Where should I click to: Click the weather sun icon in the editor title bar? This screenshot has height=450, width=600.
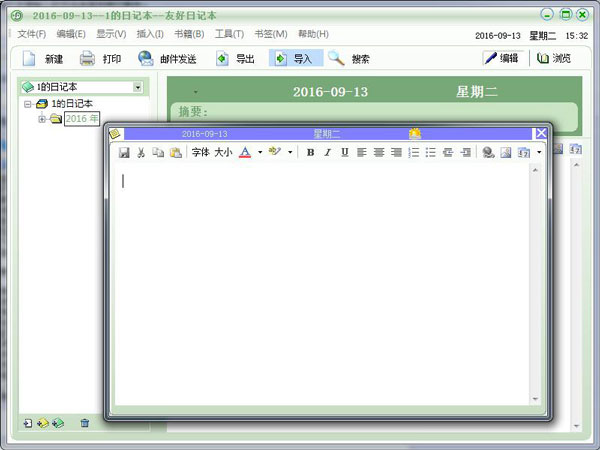[x=415, y=134]
